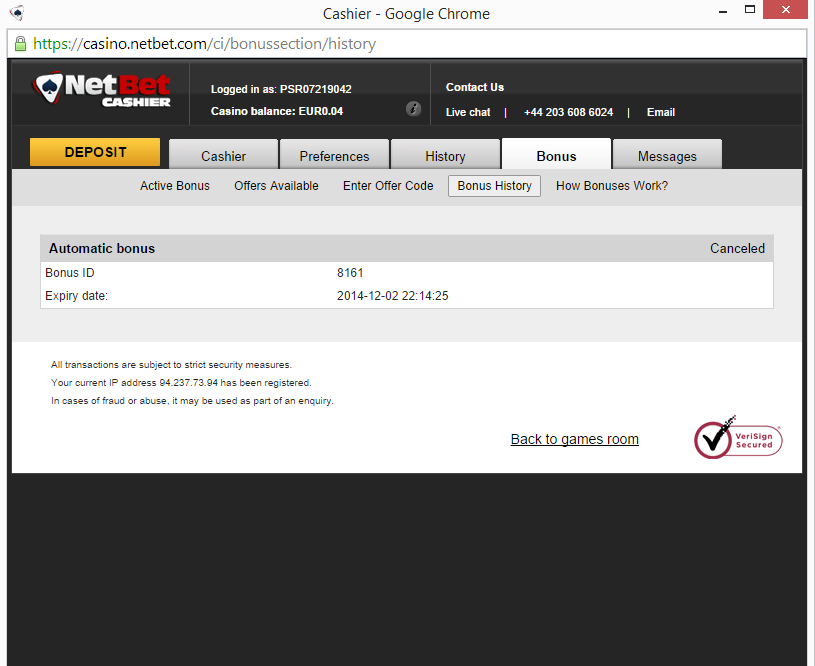The height and width of the screenshot is (666, 815).
Task: Click expiry date value 2014-12-02 22:14:25
Action: [392, 296]
